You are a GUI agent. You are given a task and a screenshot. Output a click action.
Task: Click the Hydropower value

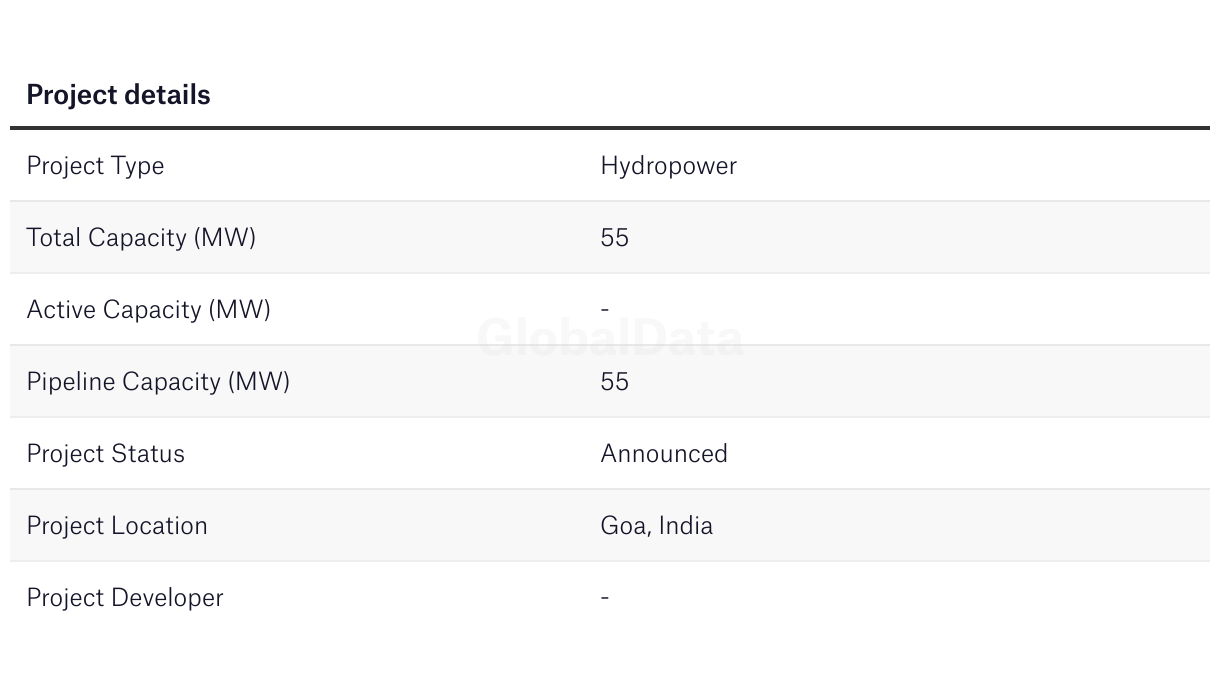point(668,166)
